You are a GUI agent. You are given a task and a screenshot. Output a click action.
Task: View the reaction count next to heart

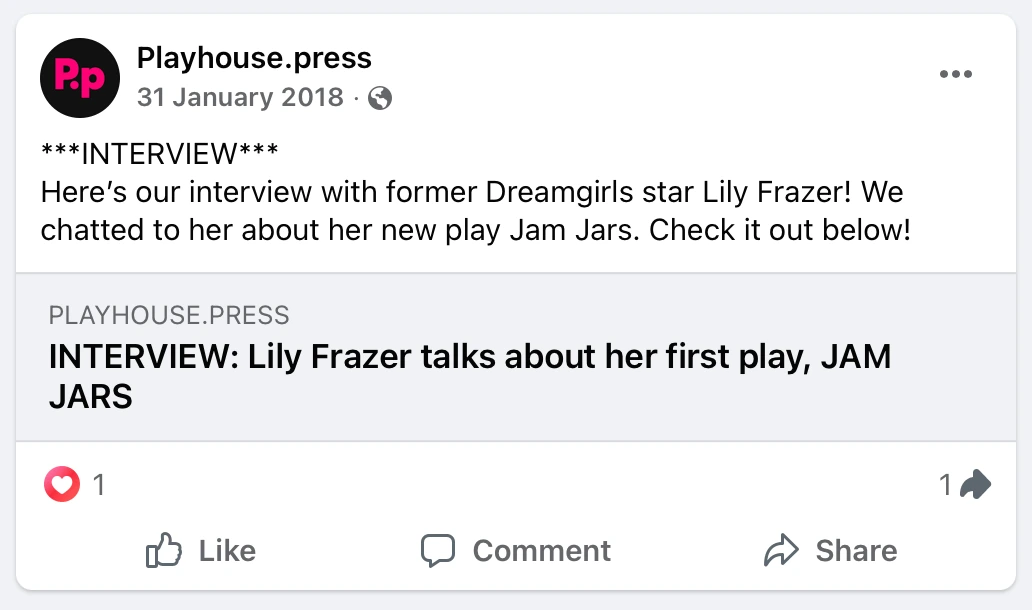coord(99,486)
